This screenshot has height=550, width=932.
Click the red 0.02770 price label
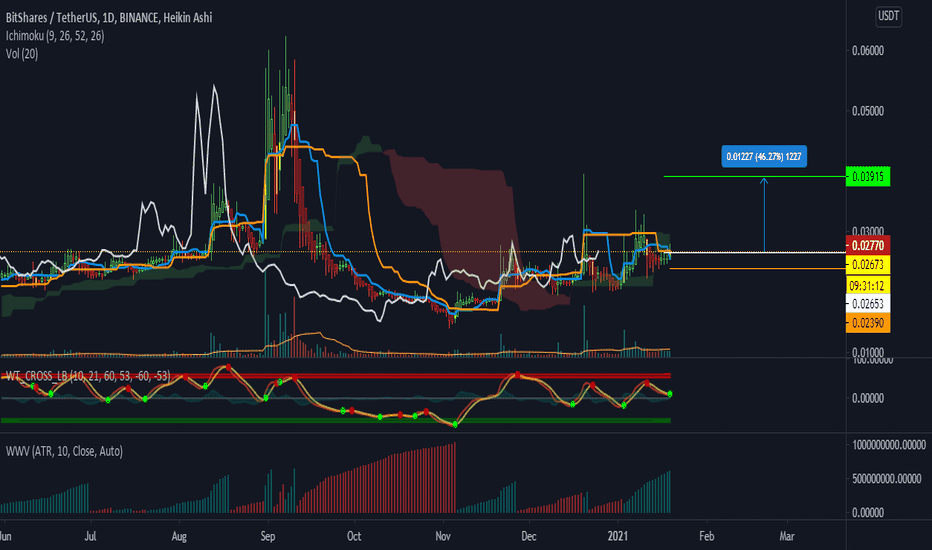868,245
